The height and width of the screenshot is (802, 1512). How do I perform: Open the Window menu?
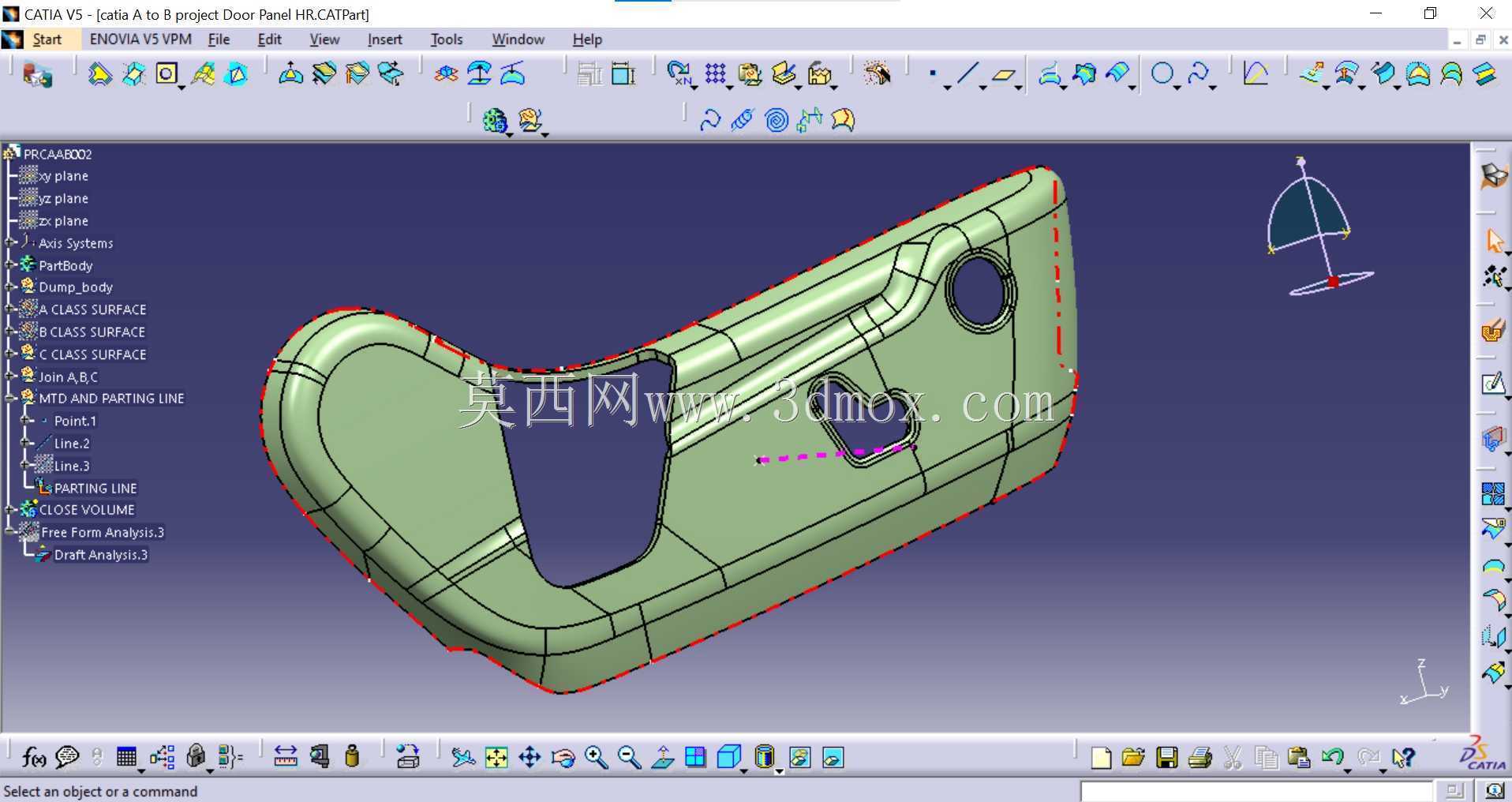tap(518, 39)
